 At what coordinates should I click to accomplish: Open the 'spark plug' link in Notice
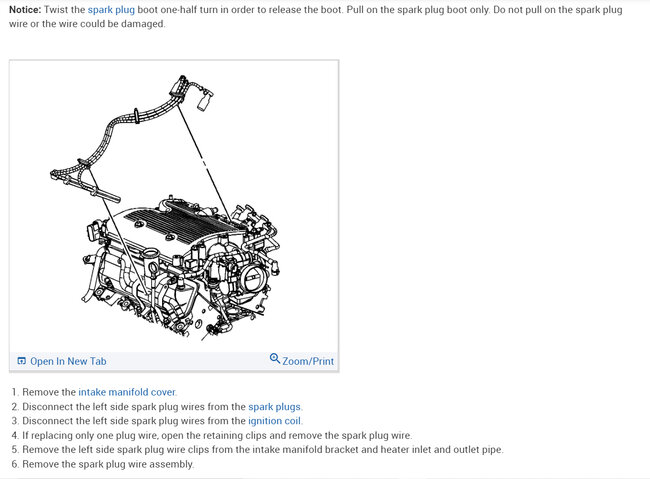point(111,10)
